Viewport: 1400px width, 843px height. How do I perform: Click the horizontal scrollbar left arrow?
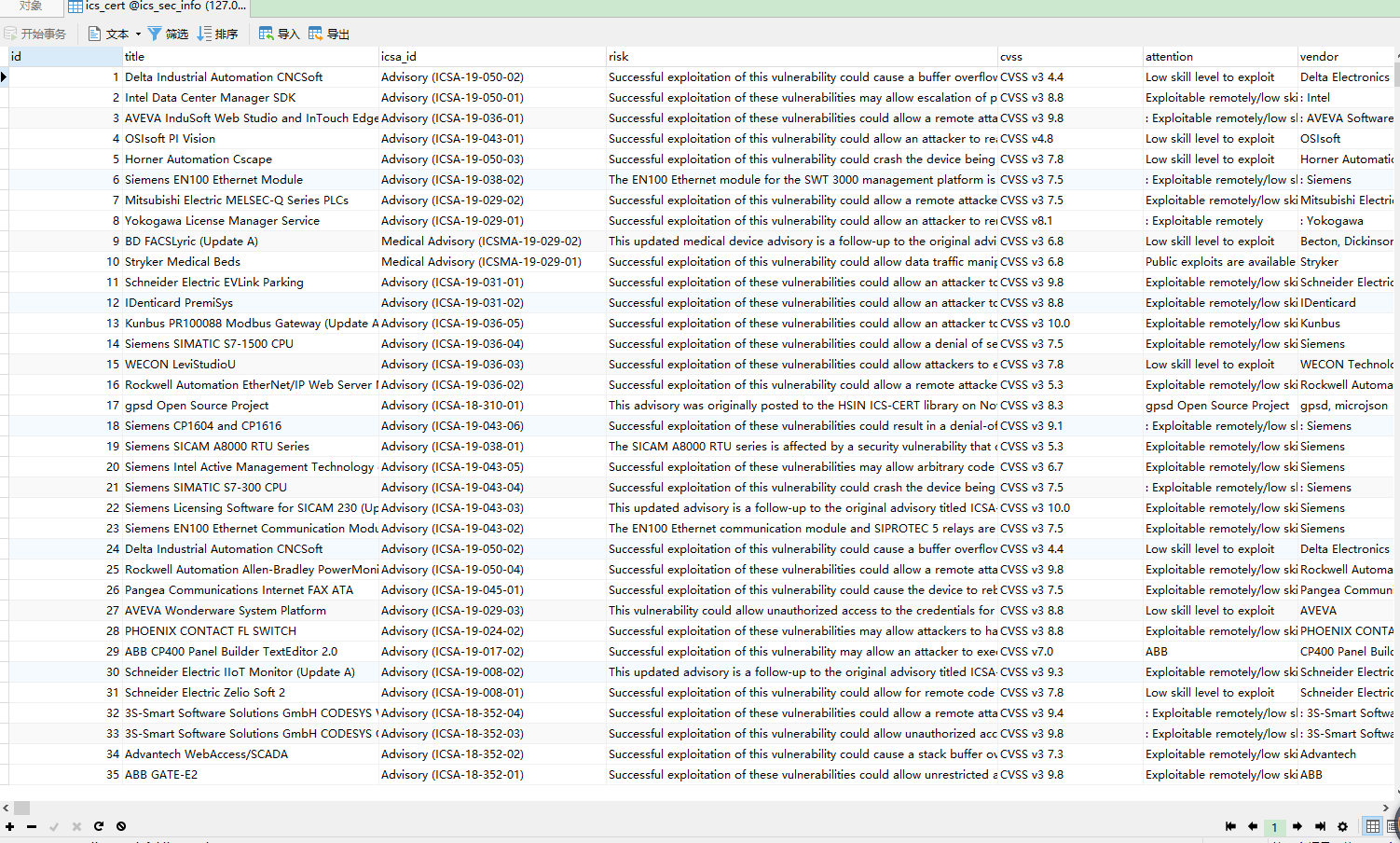(x=6, y=808)
